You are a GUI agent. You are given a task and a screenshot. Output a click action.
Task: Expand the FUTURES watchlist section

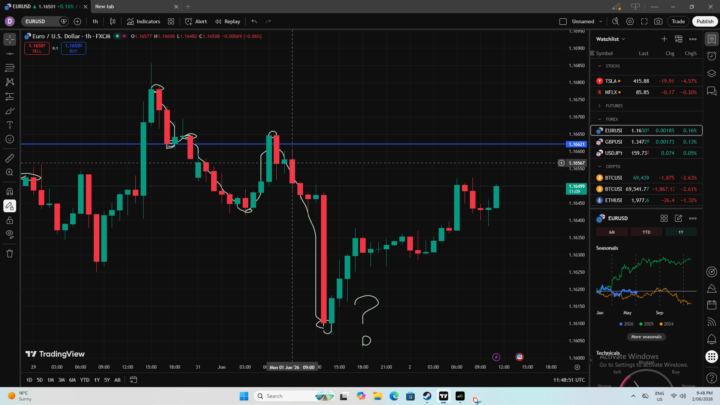(x=599, y=106)
